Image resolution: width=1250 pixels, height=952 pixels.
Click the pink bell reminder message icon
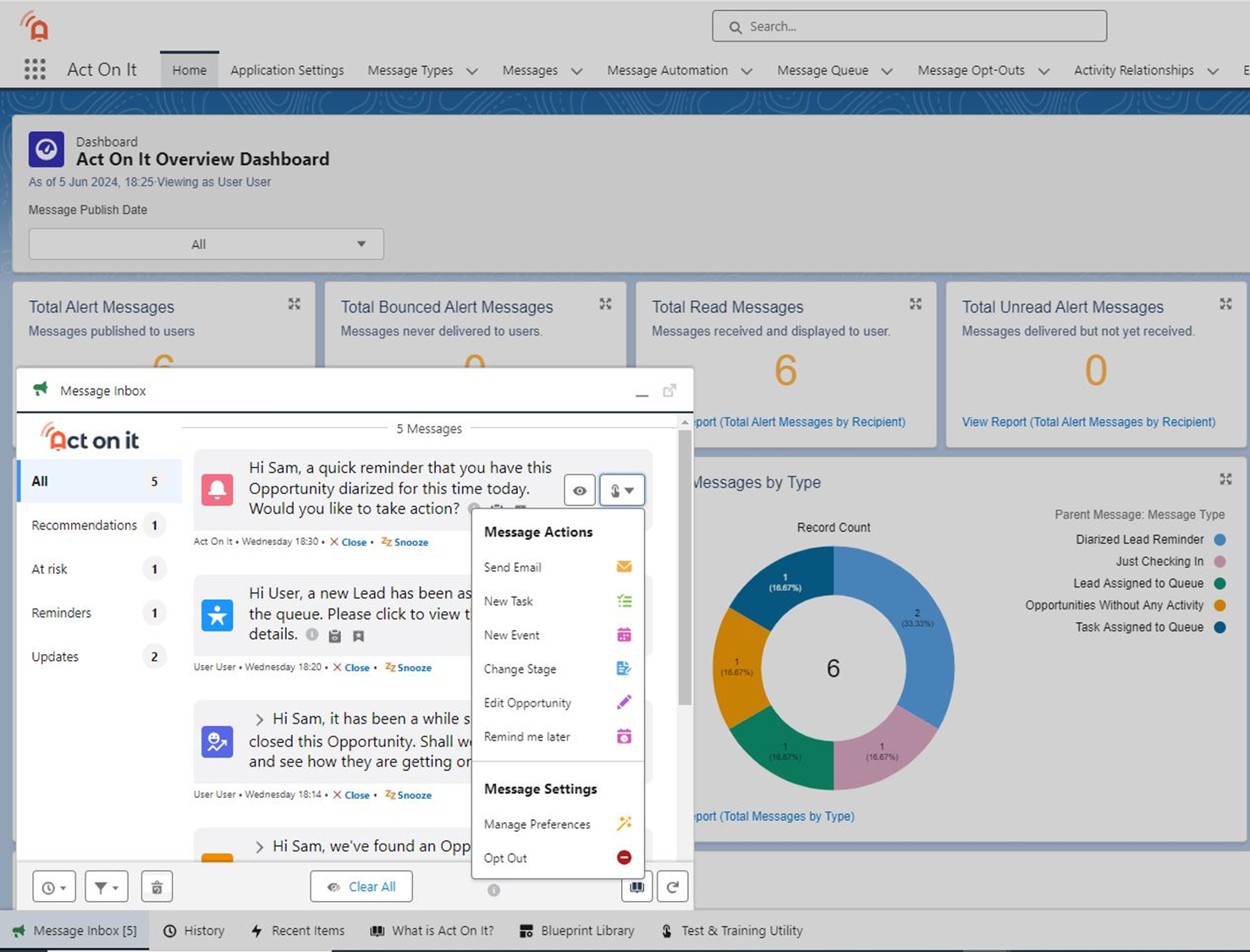[x=218, y=489]
